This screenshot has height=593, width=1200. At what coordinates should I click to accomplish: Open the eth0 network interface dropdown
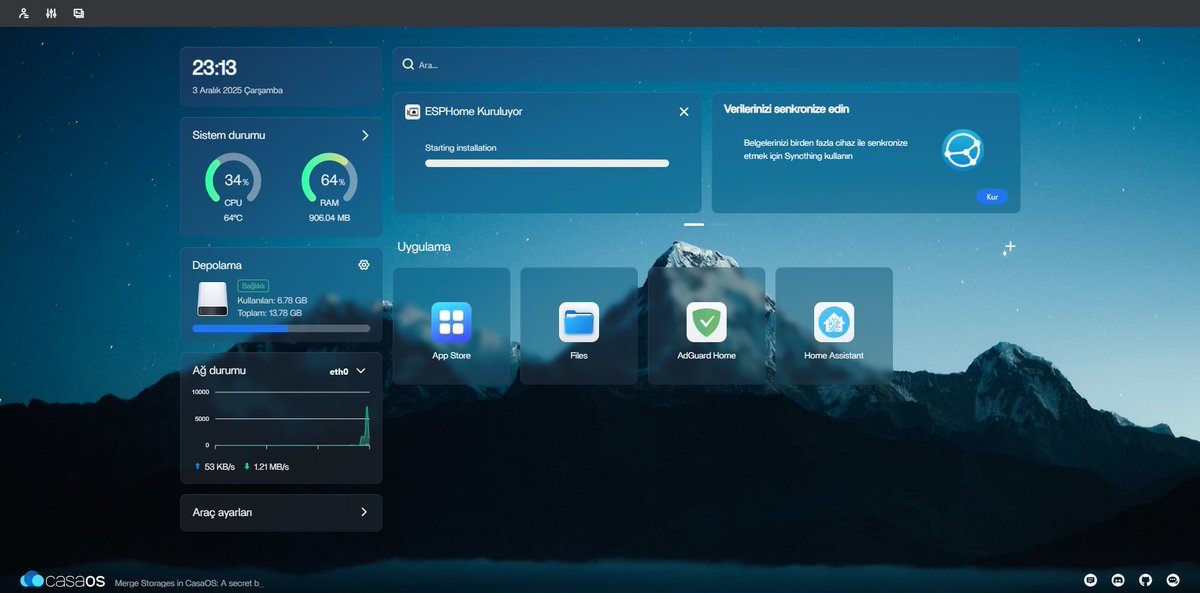(x=348, y=371)
